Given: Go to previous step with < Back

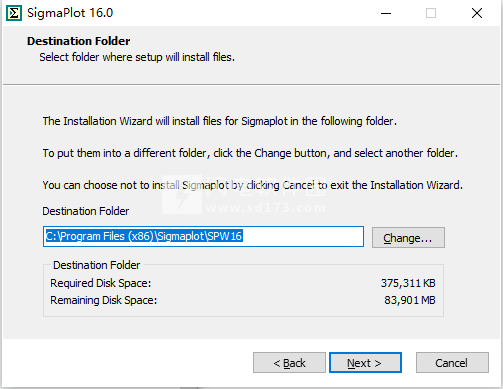Looking at the screenshot, I should coord(289,363).
